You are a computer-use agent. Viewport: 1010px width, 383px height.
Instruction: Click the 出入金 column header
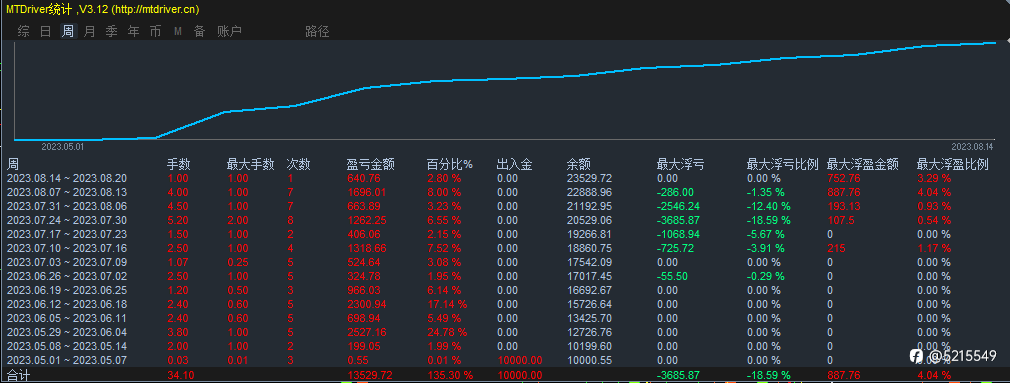pyautogui.click(x=515, y=164)
